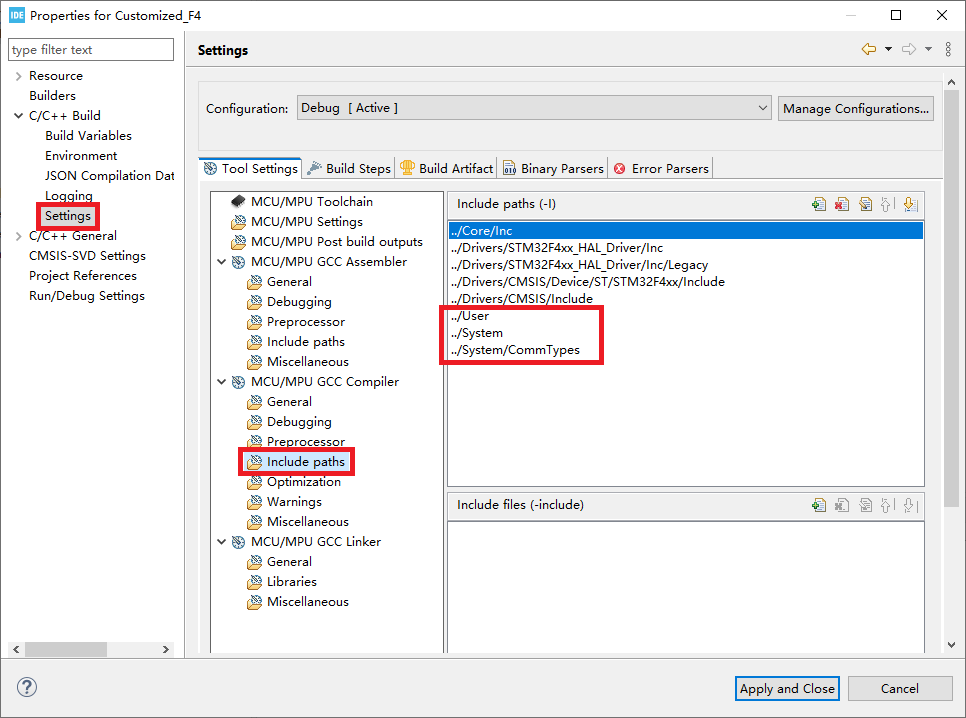
Task: Click the back navigation arrow in Settings header
Action: click(x=869, y=50)
